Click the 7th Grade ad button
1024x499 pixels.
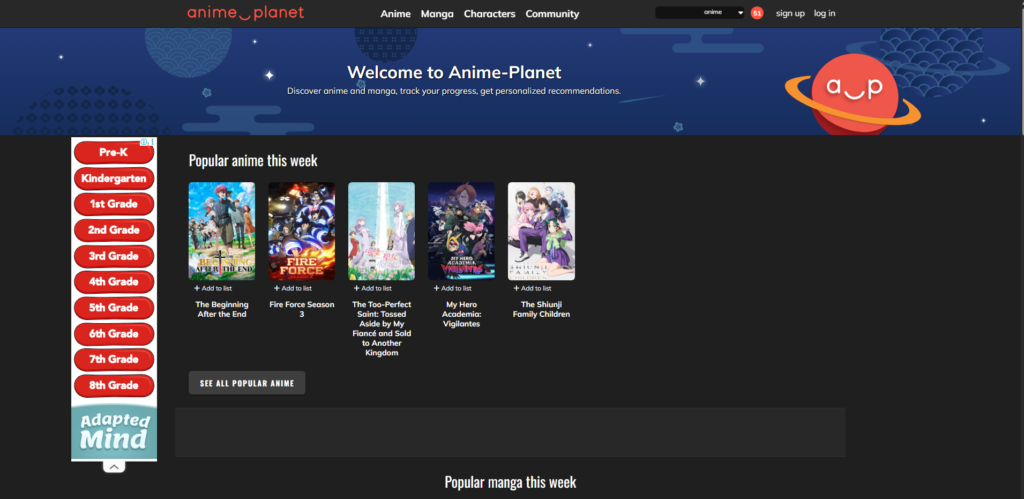[114, 359]
